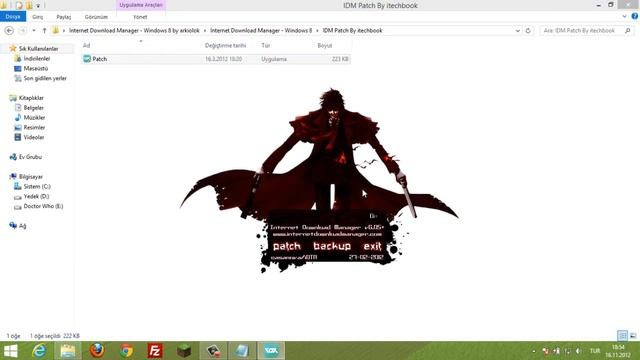Screen dimensions: 640x360
Task: Click the Quick Access properties icon
Action: [x=19, y=5]
